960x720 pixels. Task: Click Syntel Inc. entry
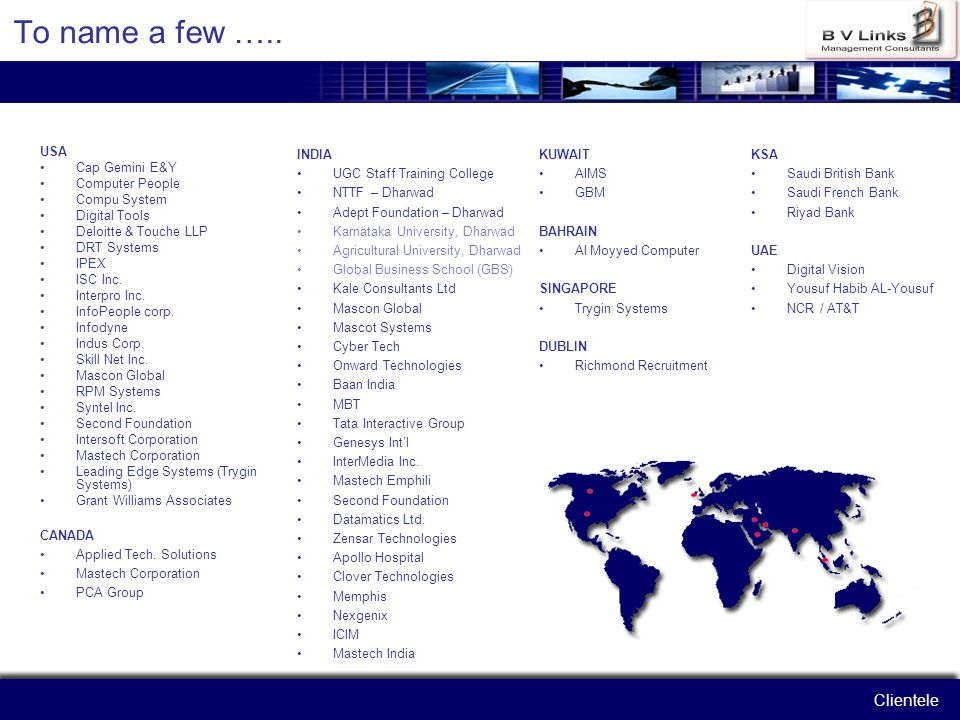(x=106, y=407)
